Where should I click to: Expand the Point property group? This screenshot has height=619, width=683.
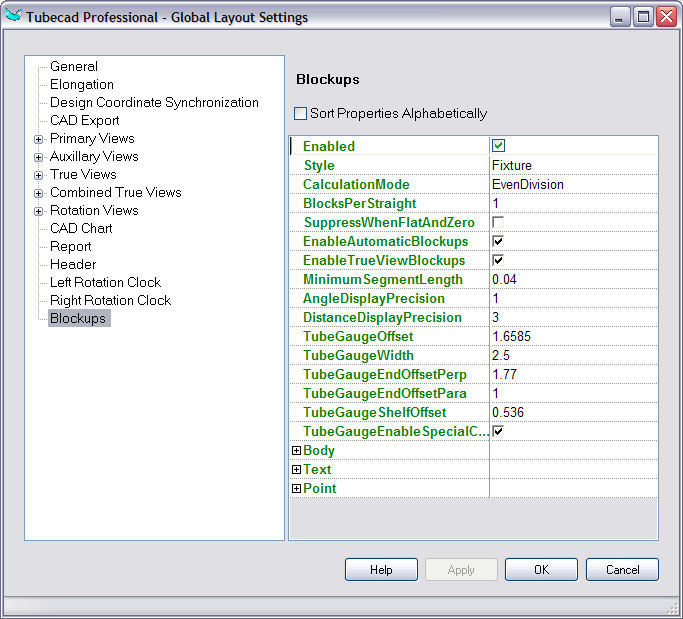tap(296, 489)
